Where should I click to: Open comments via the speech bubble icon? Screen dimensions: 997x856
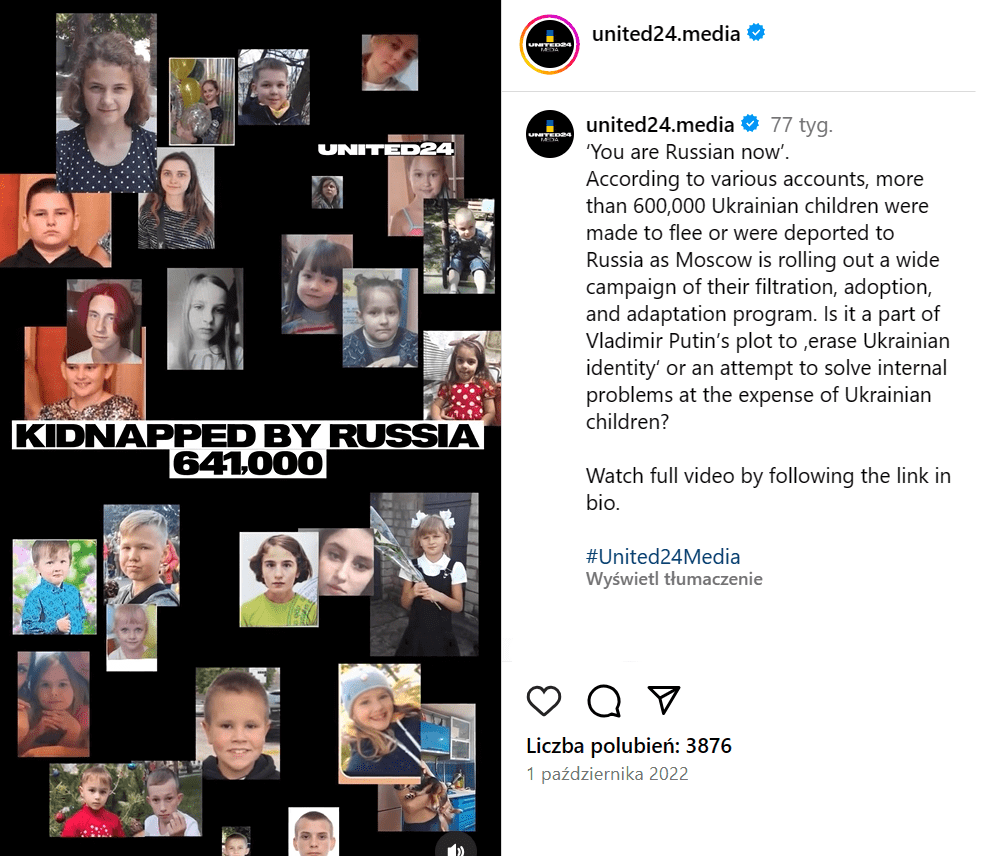coord(603,701)
